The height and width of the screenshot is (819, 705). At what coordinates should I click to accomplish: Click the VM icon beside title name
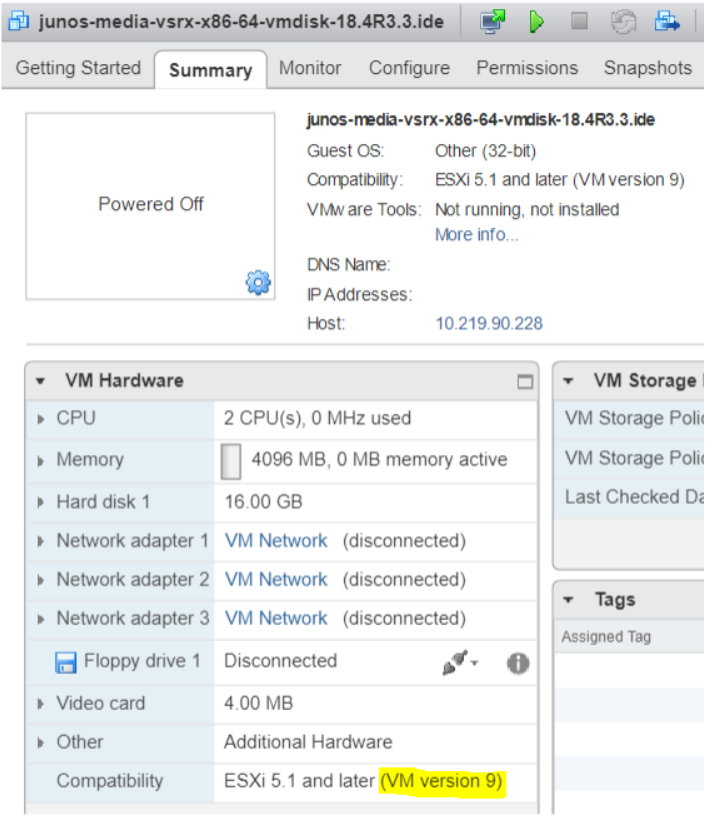click(x=18, y=21)
